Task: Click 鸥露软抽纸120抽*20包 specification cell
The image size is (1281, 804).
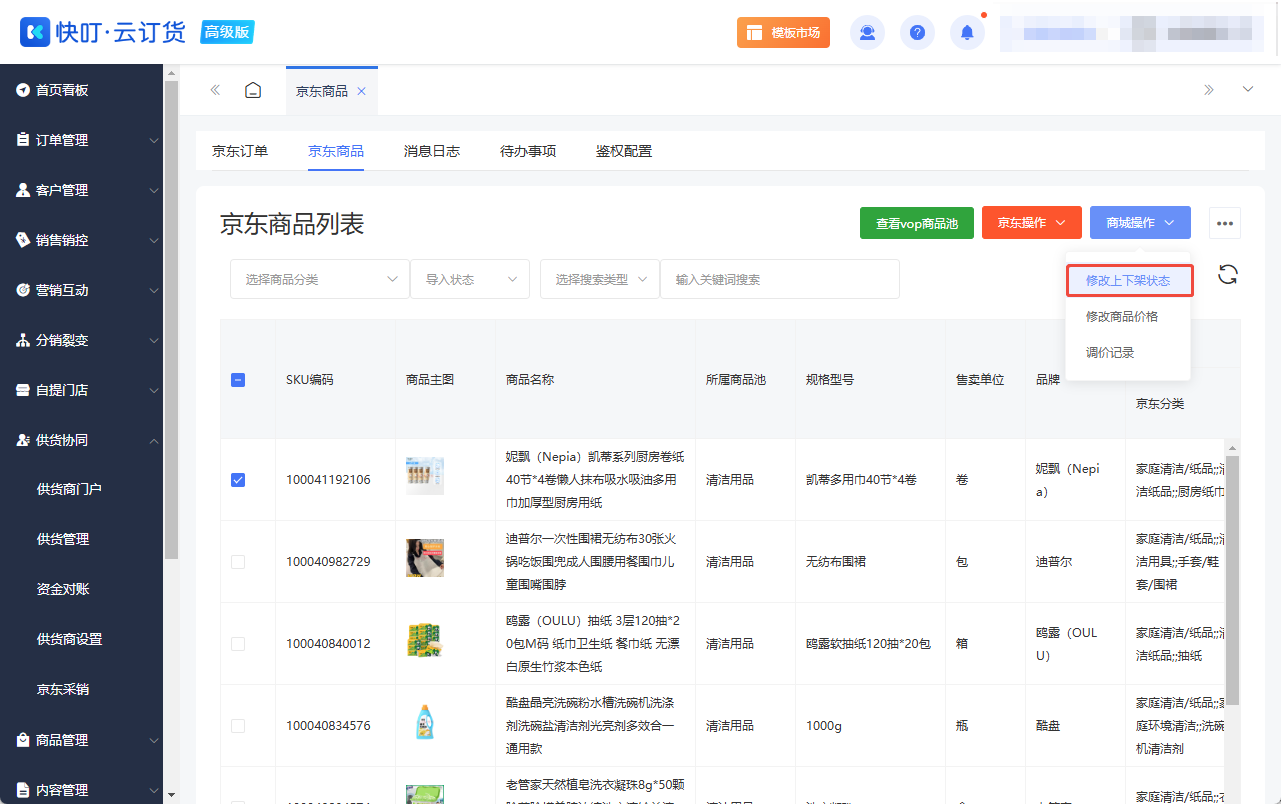Action: coord(868,644)
